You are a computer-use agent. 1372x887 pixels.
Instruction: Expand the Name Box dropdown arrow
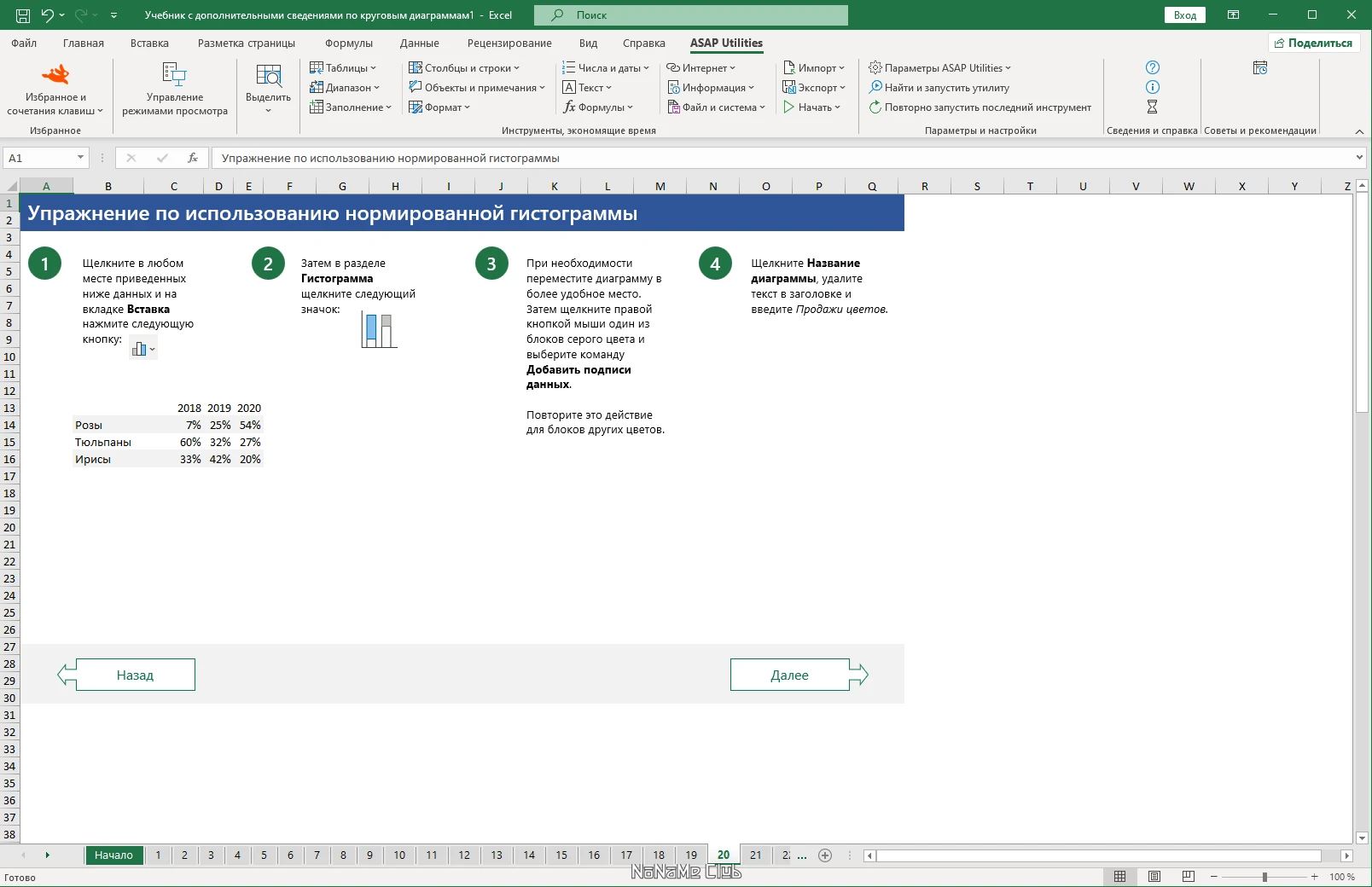tap(80, 158)
